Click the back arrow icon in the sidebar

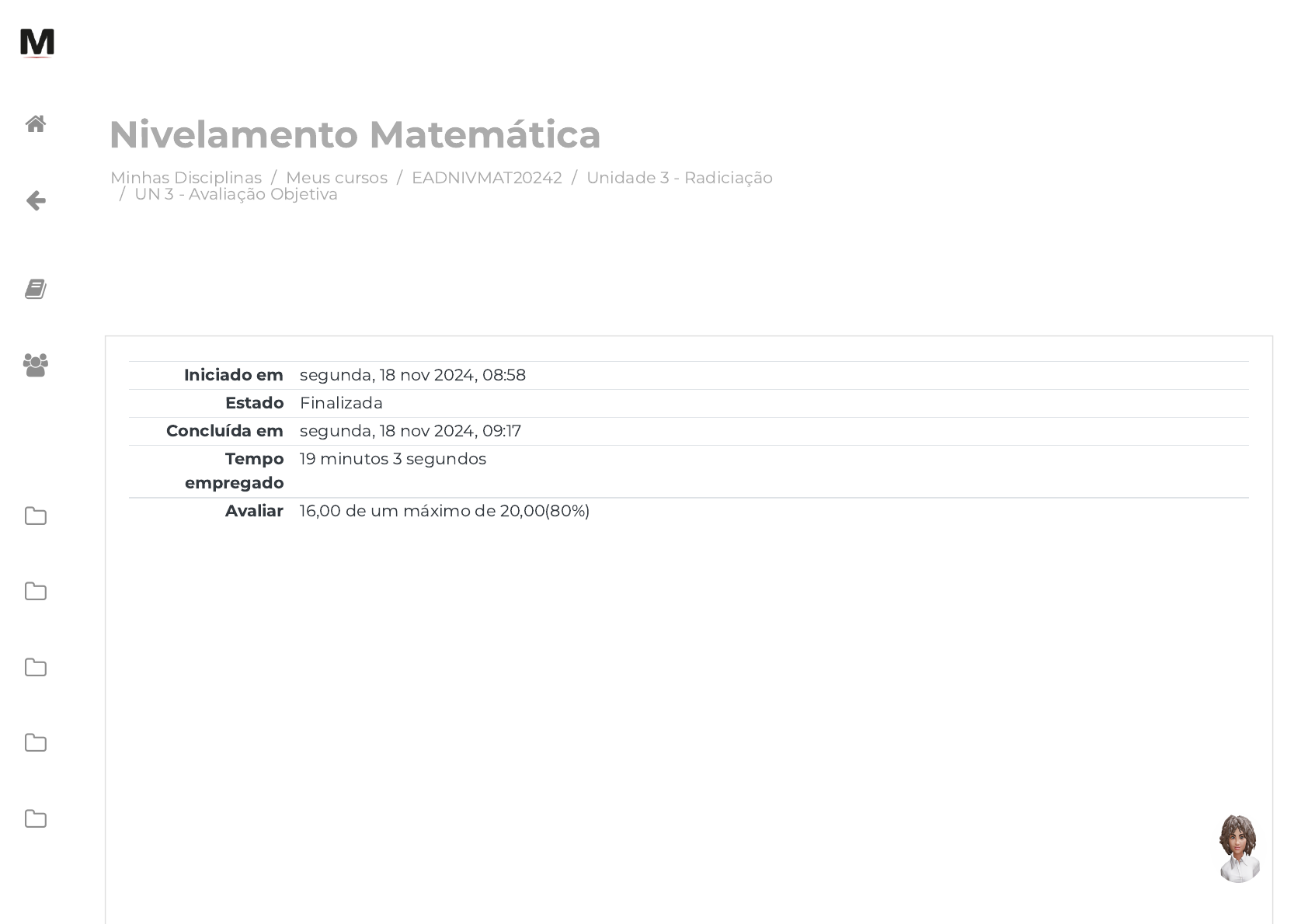pyautogui.click(x=36, y=201)
